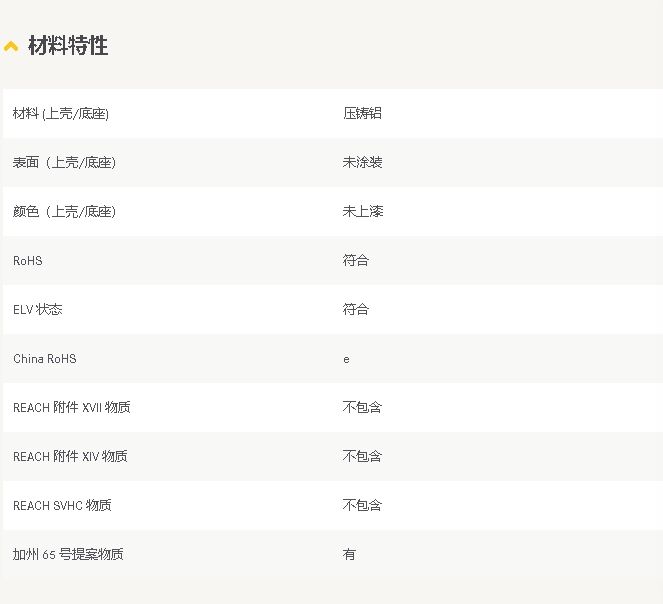Select the 表面 (上壳/底座) row label
The image size is (663, 604).
point(64,162)
